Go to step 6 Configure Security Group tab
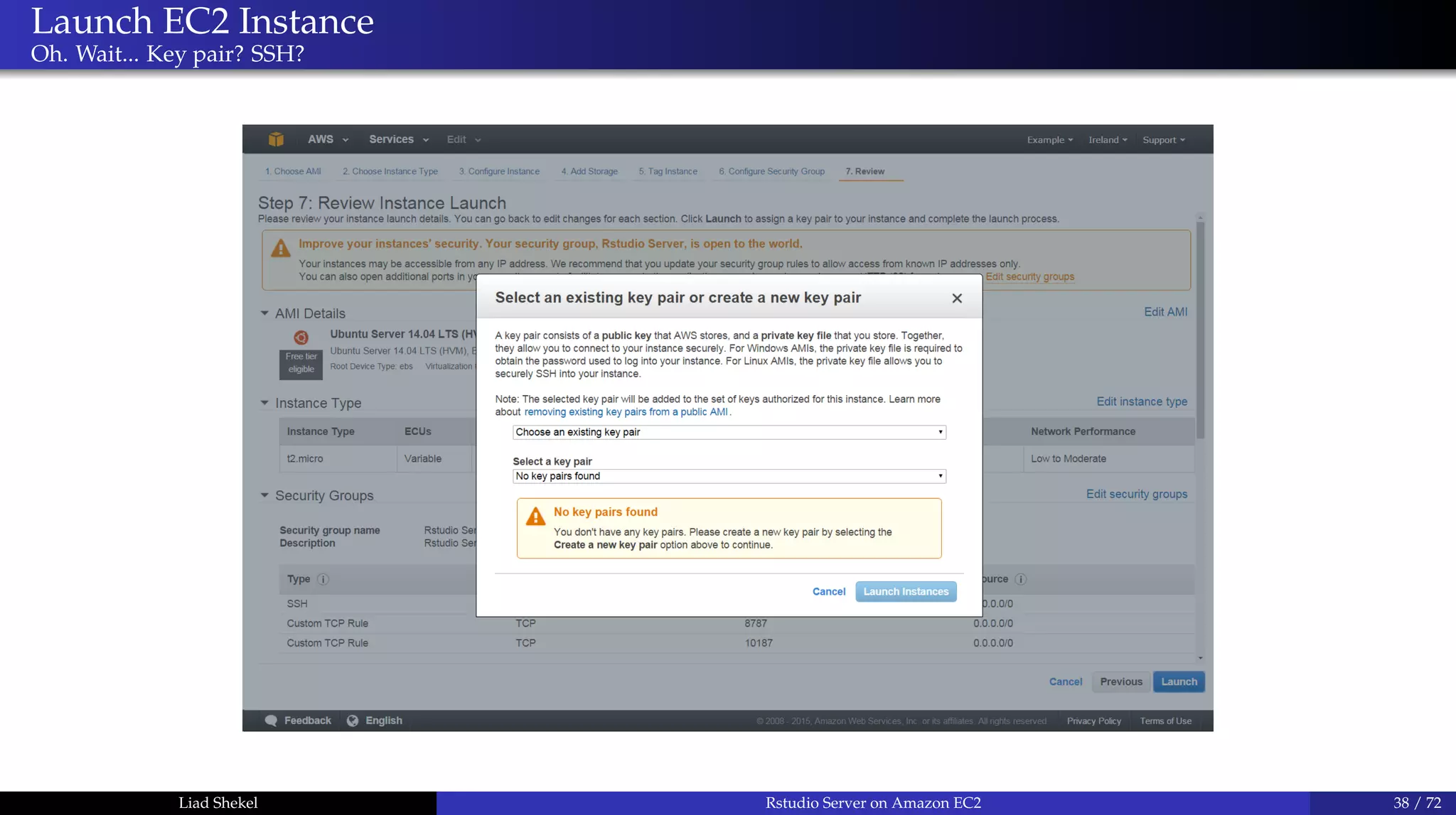1456x815 pixels. click(x=772, y=171)
